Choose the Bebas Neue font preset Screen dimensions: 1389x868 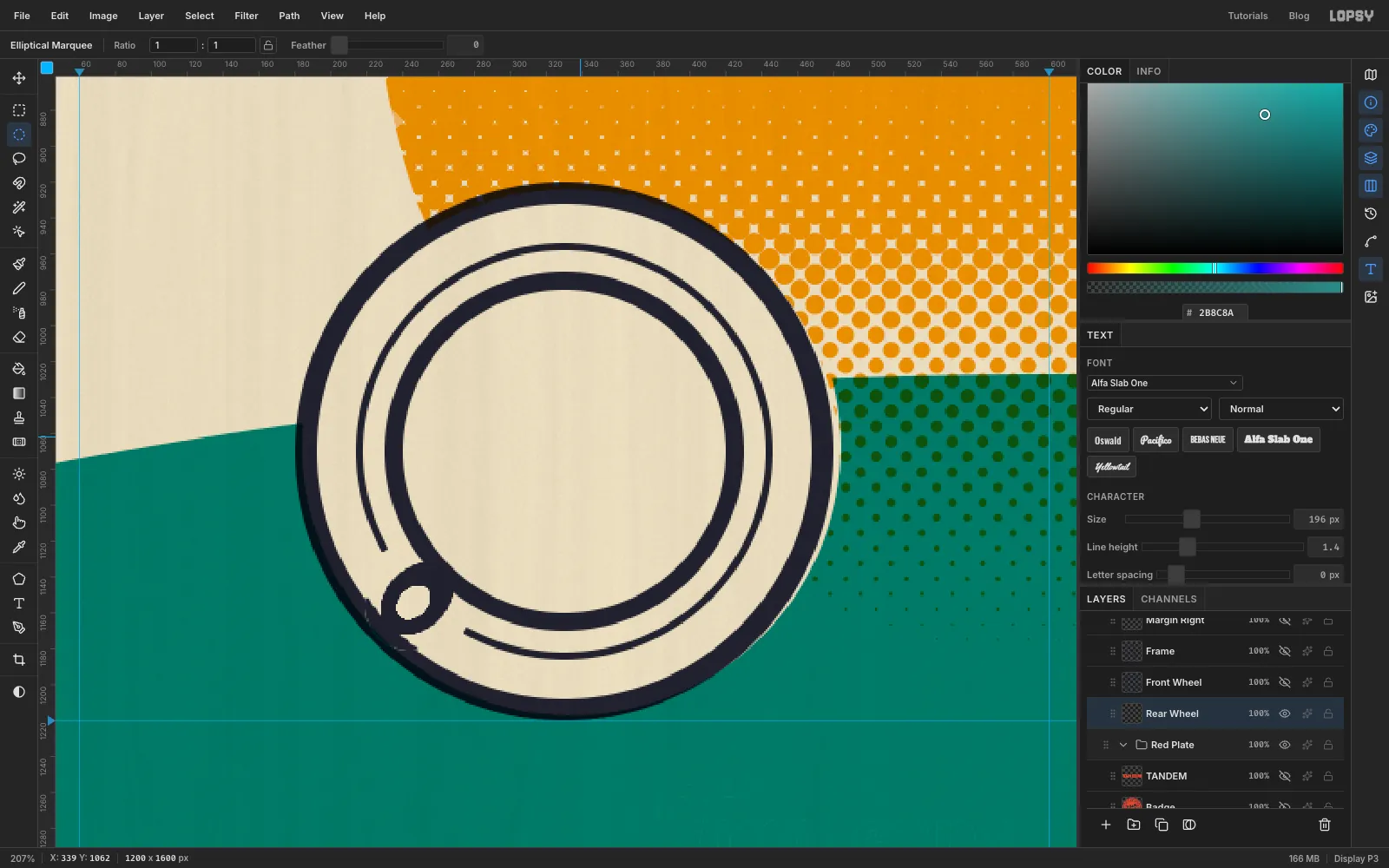pyautogui.click(x=1208, y=440)
